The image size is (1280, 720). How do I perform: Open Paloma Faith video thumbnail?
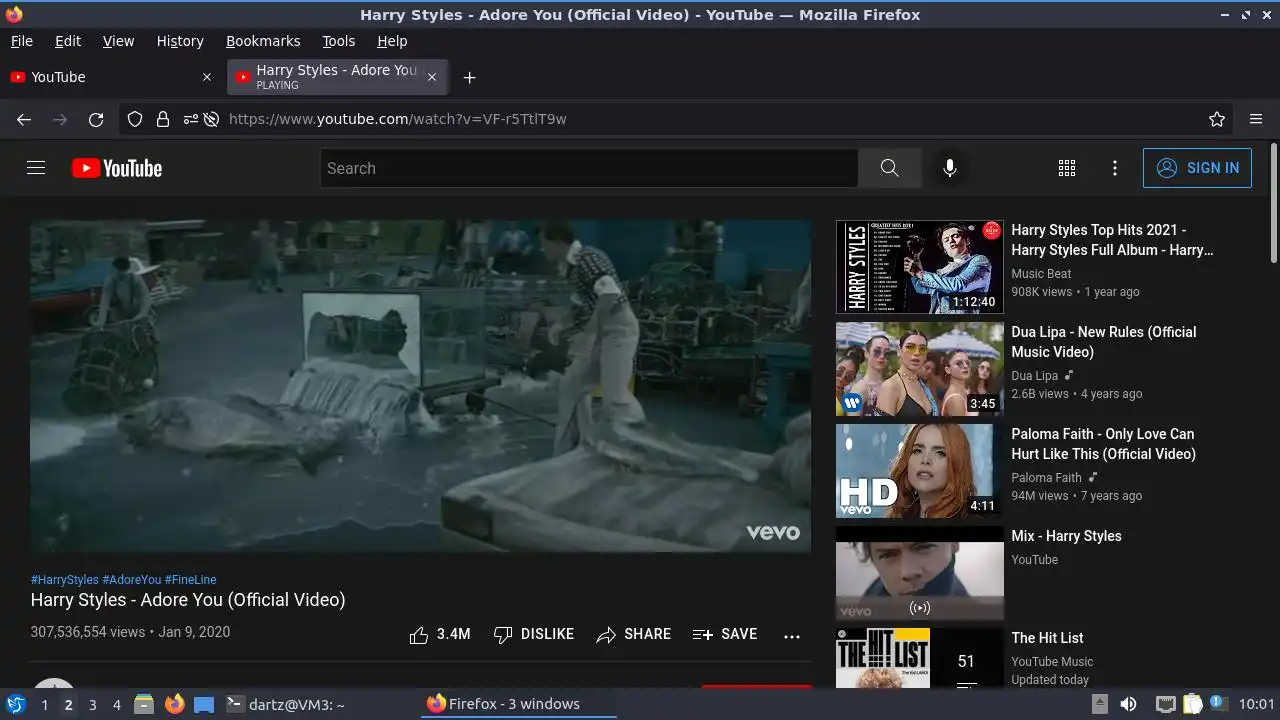919,471
